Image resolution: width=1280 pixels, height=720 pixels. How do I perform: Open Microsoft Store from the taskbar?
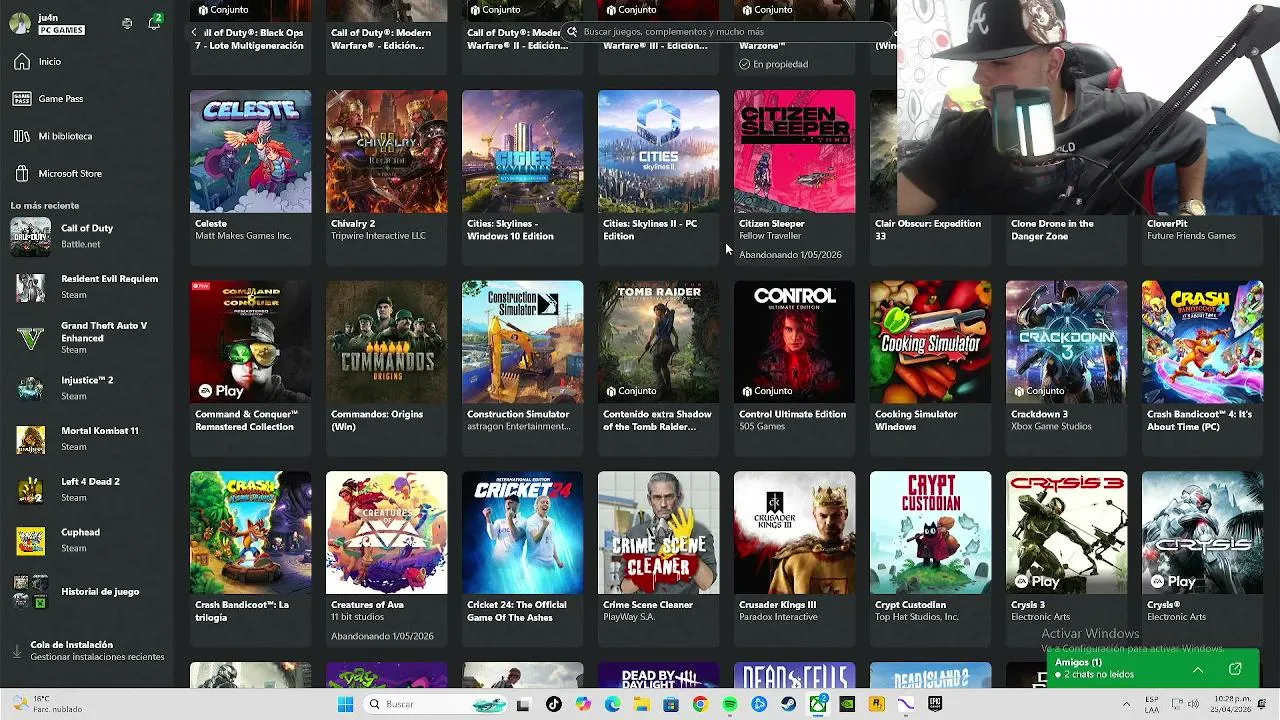click(x=671, y=704)
